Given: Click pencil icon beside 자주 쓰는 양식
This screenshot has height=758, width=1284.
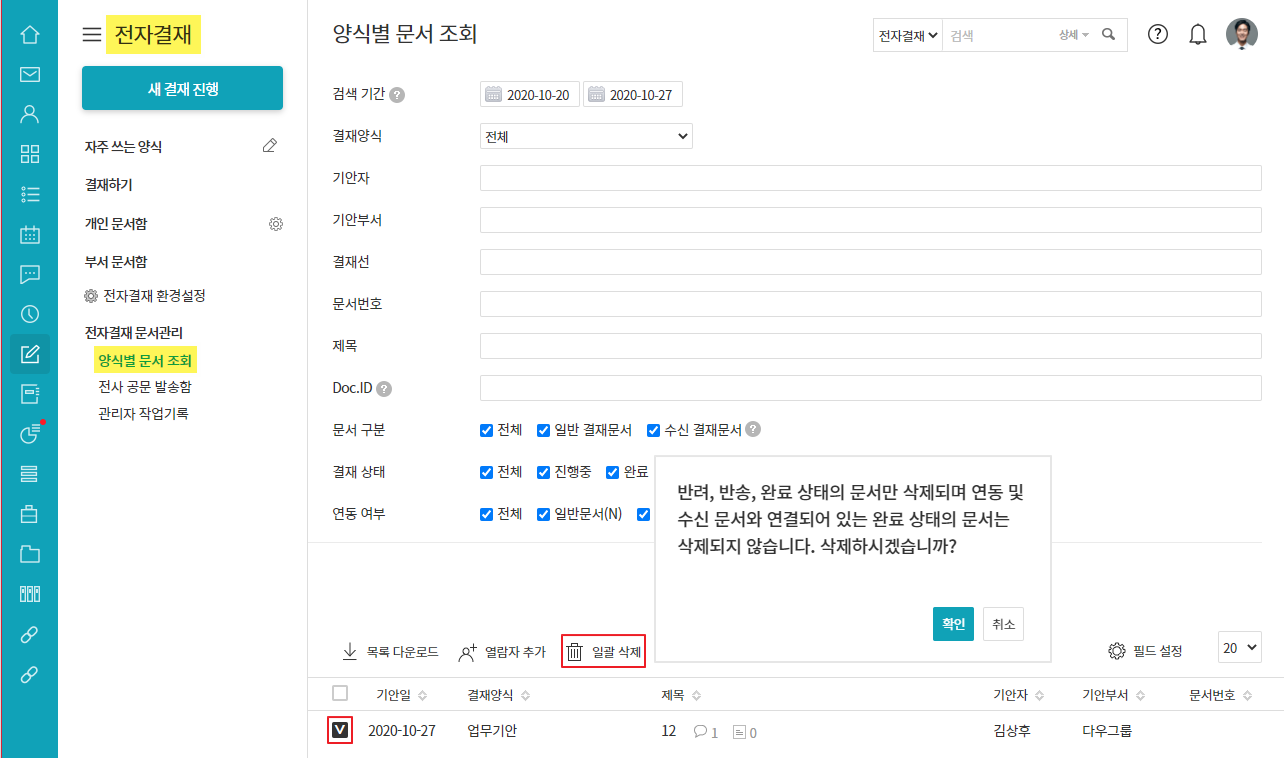Looking at the screenshot, I should [x=269, y=146].
